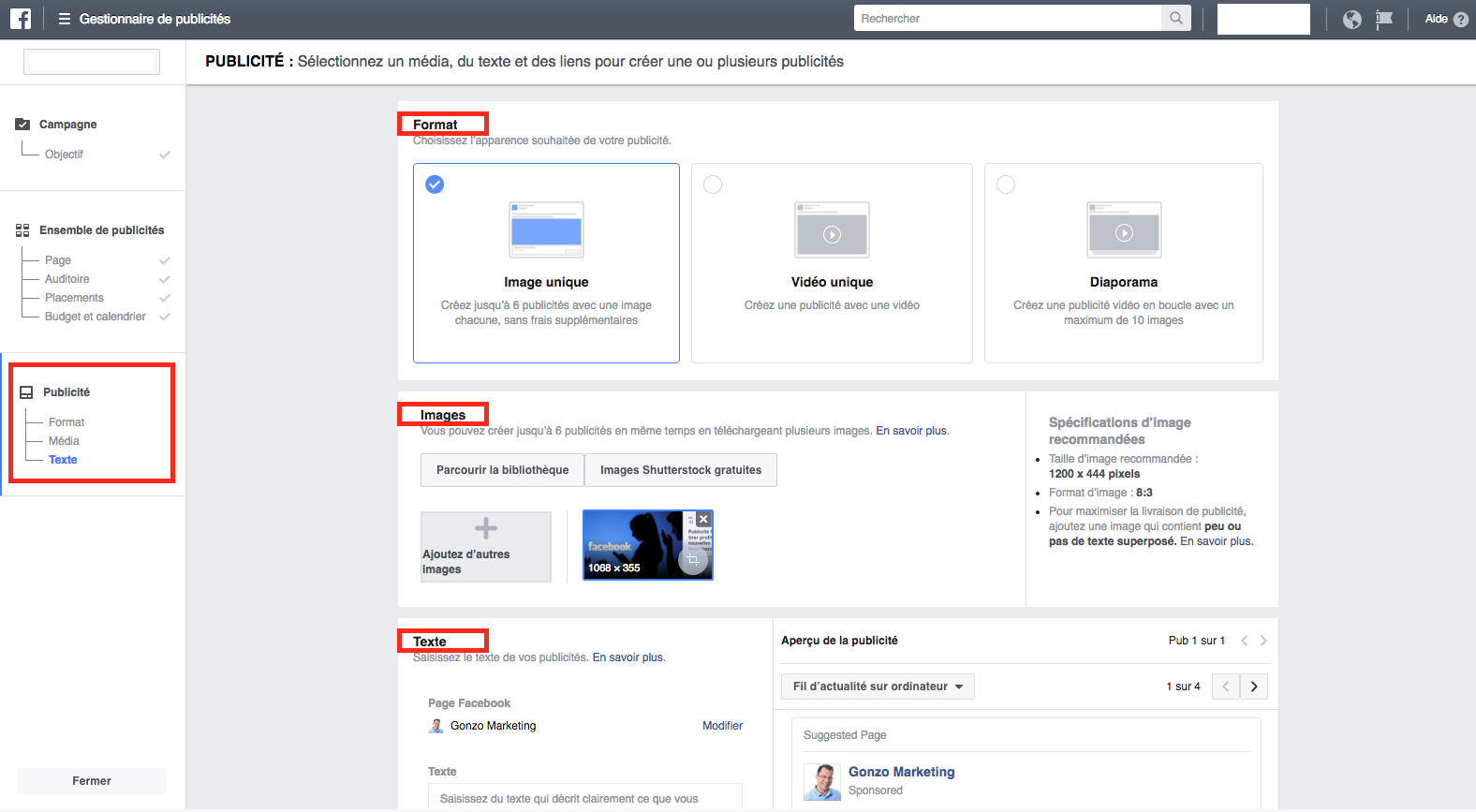Open the Aide help question mark
This screenshot has height=812, width=1476.
1460,19
